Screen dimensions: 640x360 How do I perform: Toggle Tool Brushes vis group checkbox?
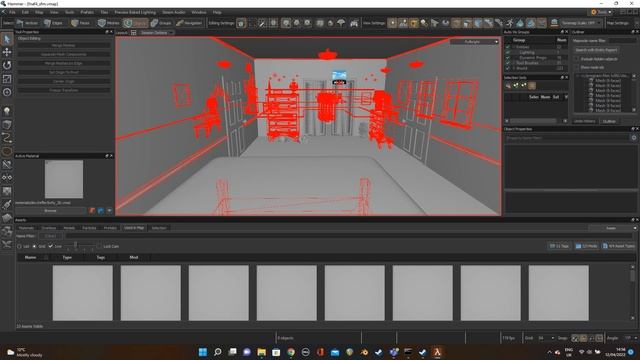tap(508, 63)
